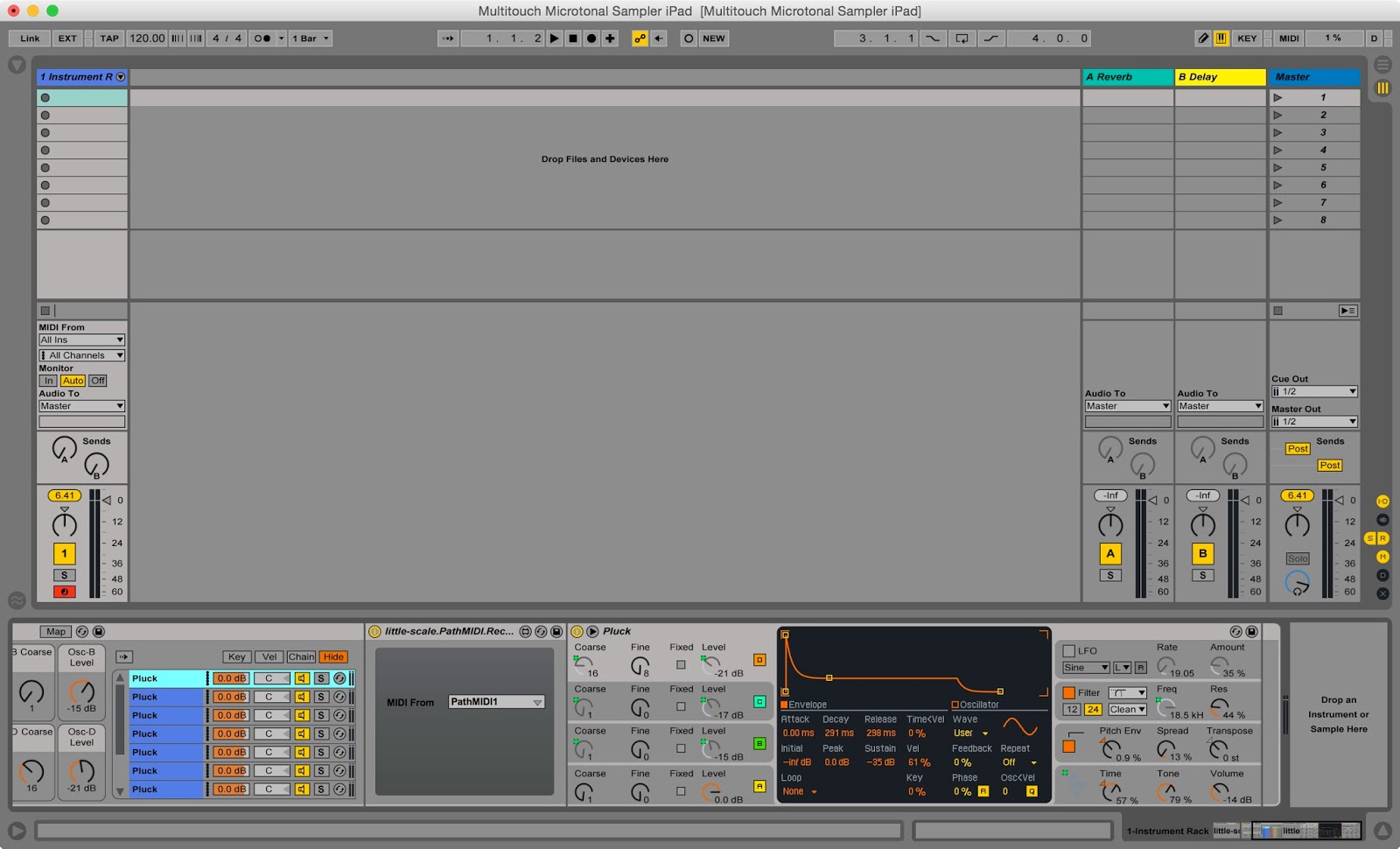Click the Punch-Out switch
Viewport: 1400px width, 849px height.
click(990, 39)
